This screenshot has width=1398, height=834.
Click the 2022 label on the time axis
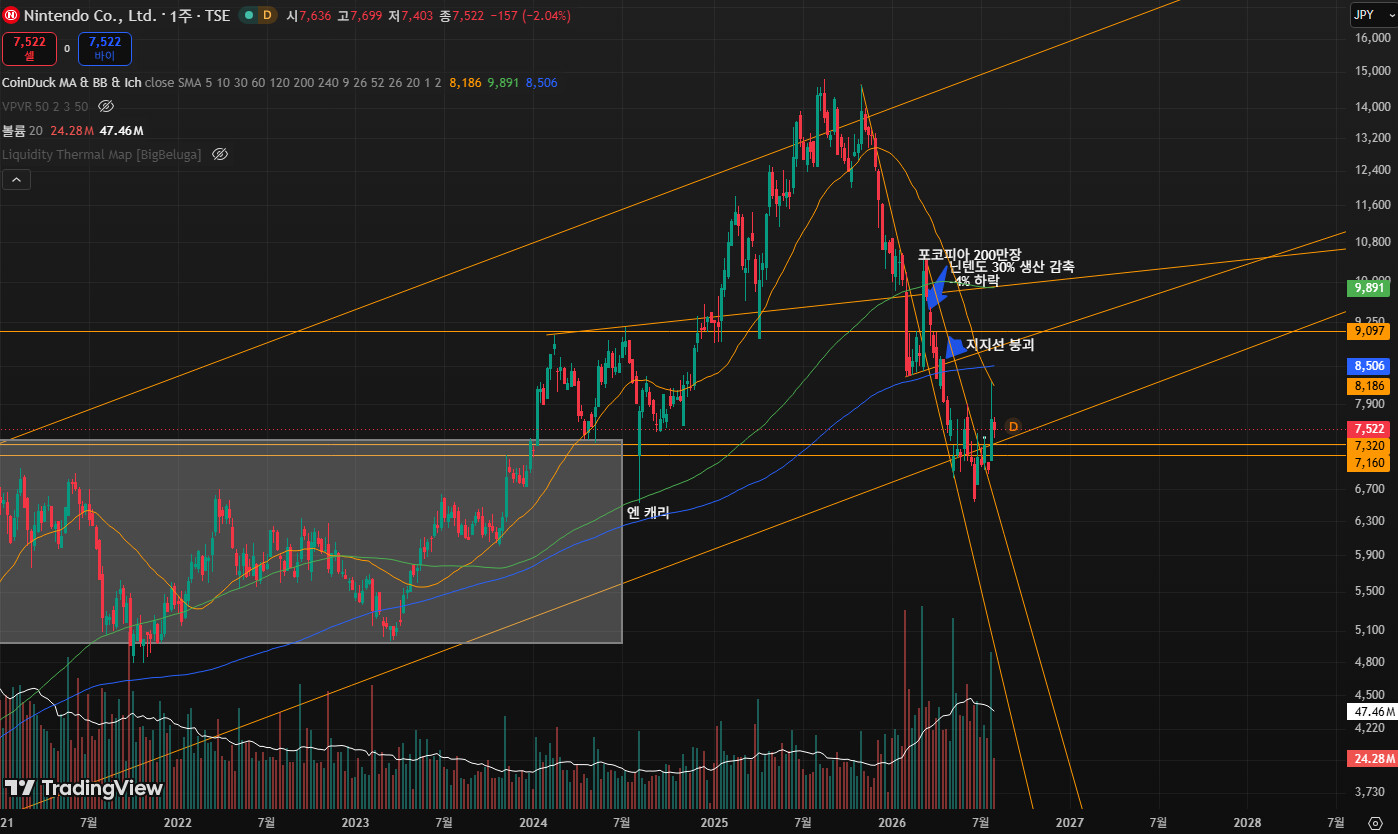(177, 822)
